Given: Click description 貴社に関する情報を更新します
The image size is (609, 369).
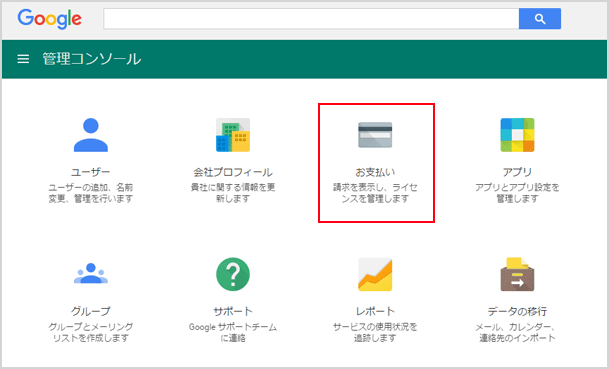Looking at the screenshot, I should (233, 193).
